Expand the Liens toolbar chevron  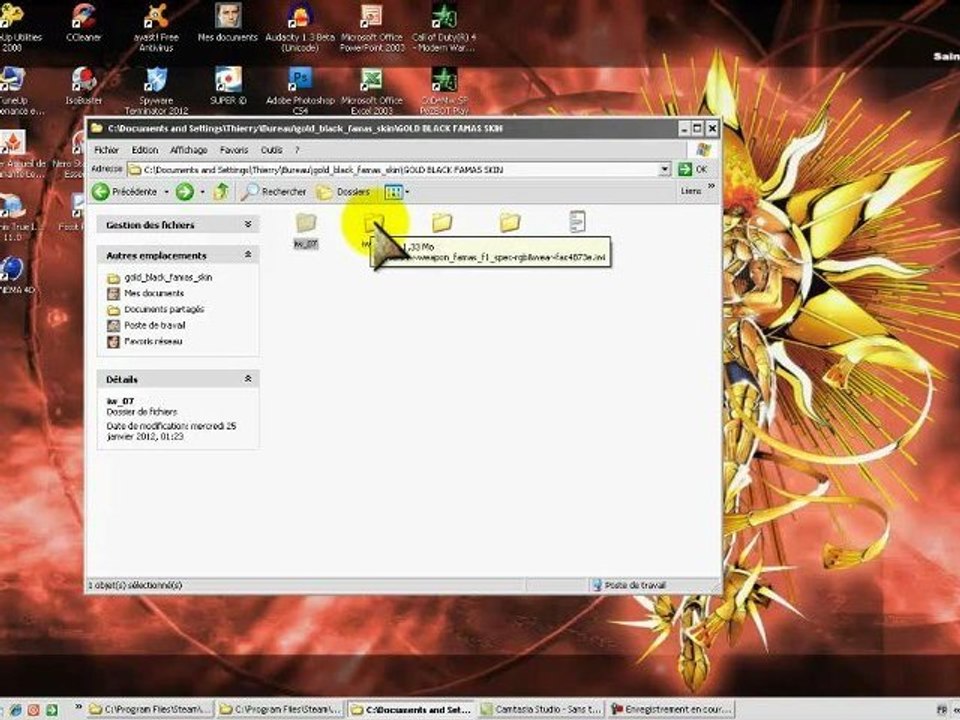[711, 186]
